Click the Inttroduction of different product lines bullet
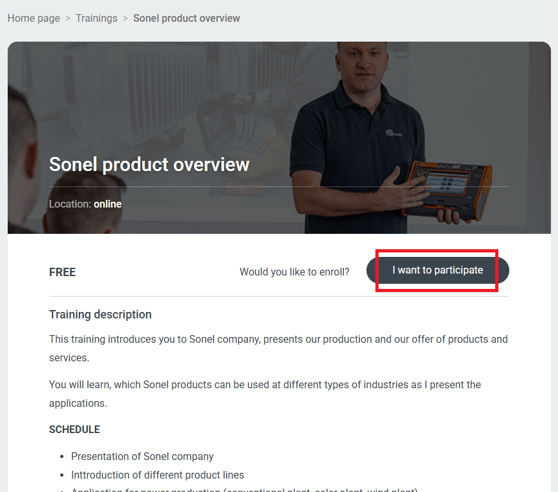The height and width of the screenshot is (492, 558). [x=158, y=475]
